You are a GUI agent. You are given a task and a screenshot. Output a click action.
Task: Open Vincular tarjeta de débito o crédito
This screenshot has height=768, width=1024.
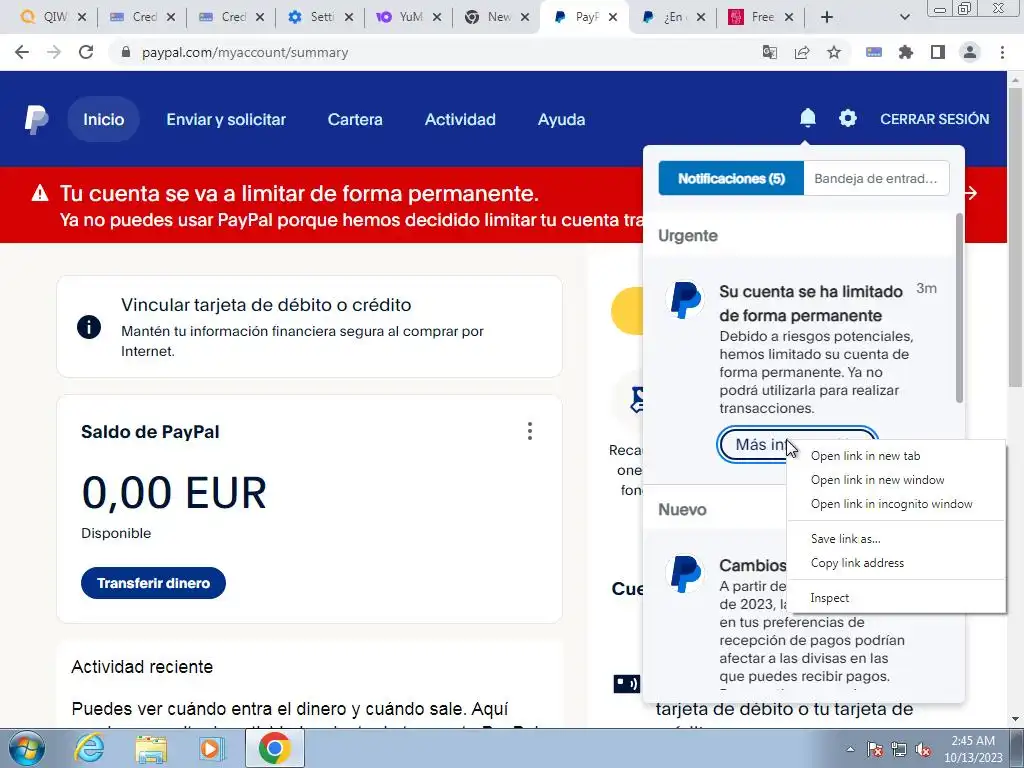coord(310,327)
